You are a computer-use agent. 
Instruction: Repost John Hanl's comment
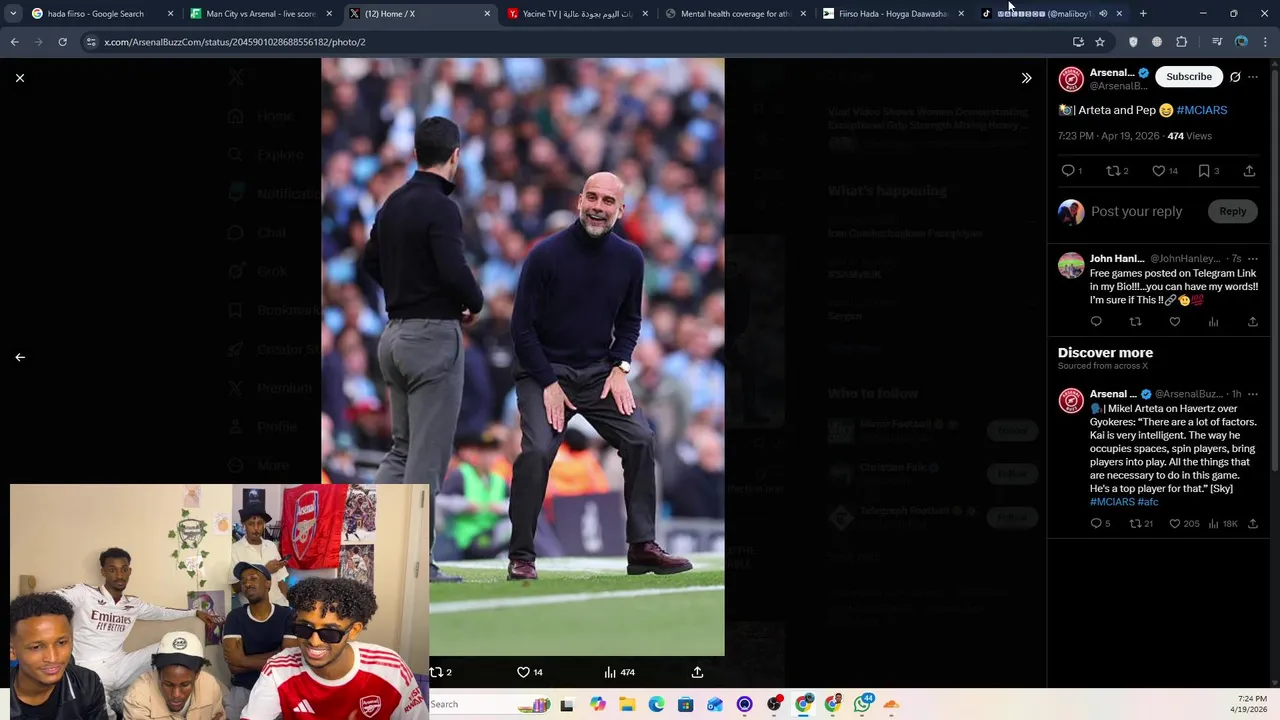point(1135,322)
